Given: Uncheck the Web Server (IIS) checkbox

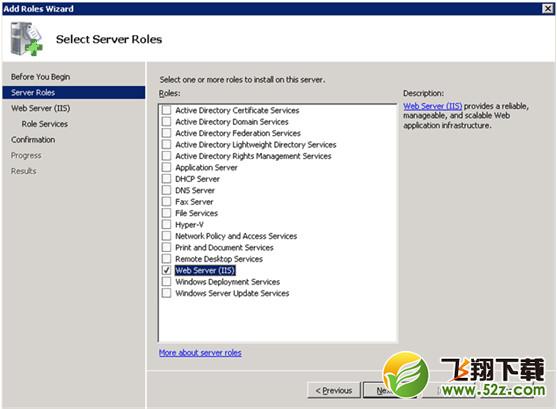Looking at the screenshot, I should click(x=166, y=270).
